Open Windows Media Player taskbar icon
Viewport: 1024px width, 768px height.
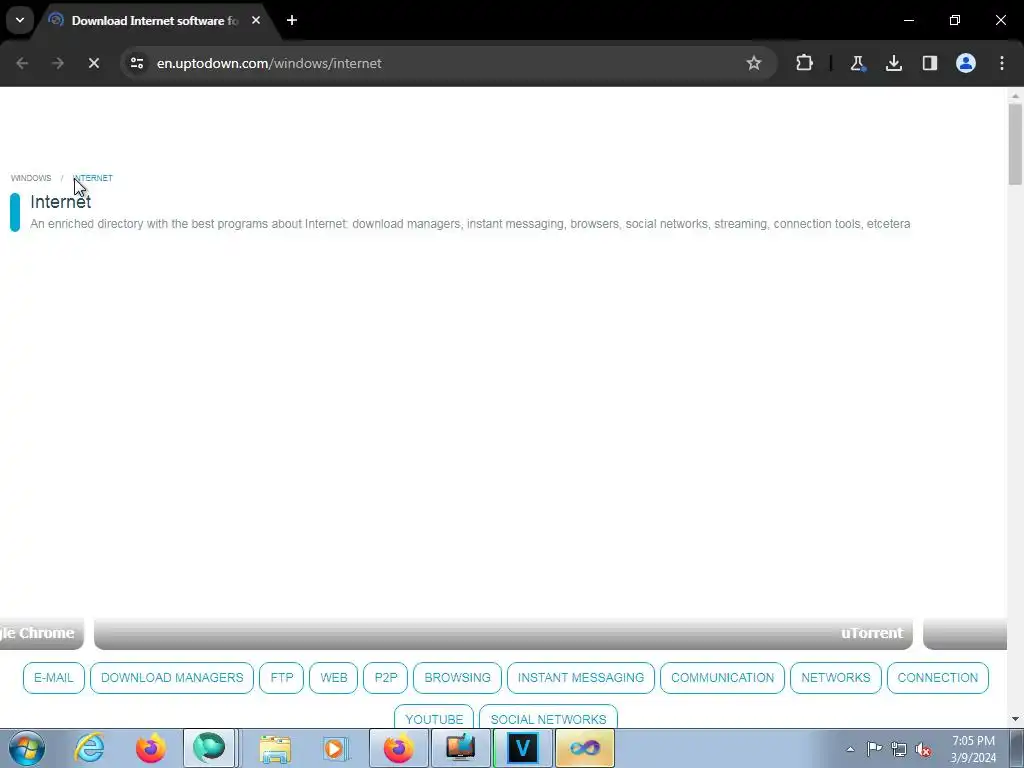click(x=336, y=748)
